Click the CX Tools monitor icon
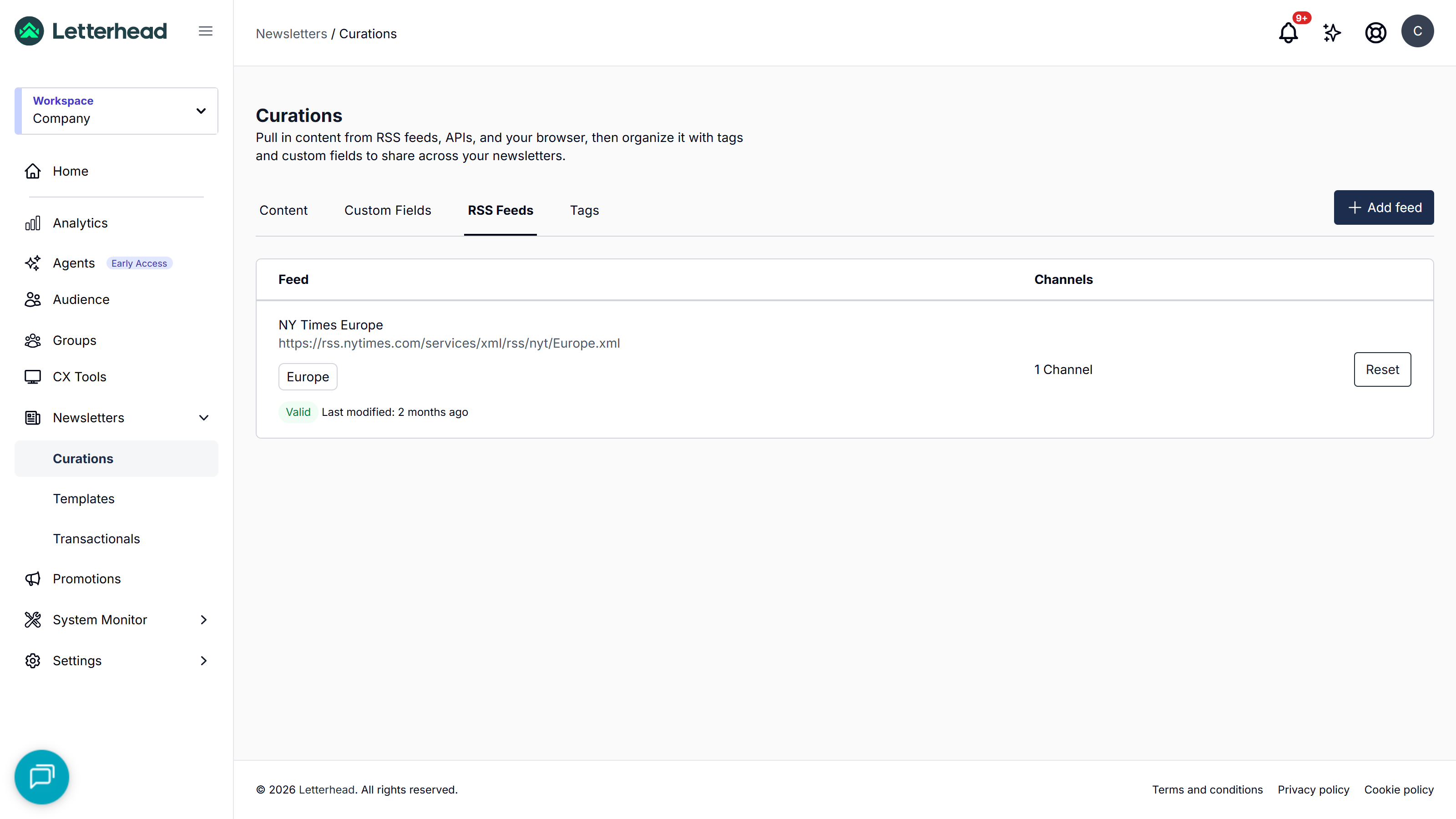 (x=33, y=377)
